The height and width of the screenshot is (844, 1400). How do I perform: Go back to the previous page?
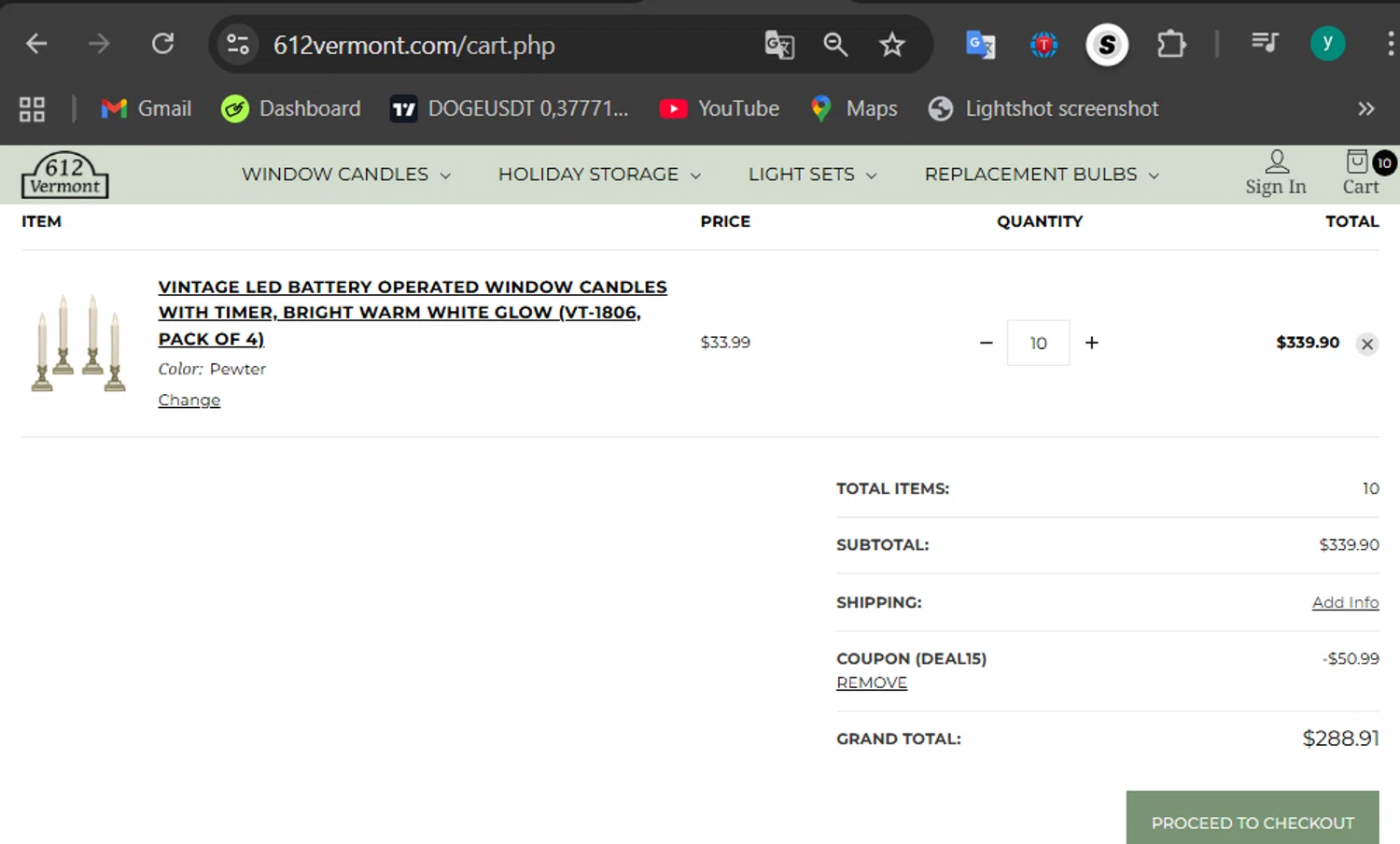pos(36,44)
